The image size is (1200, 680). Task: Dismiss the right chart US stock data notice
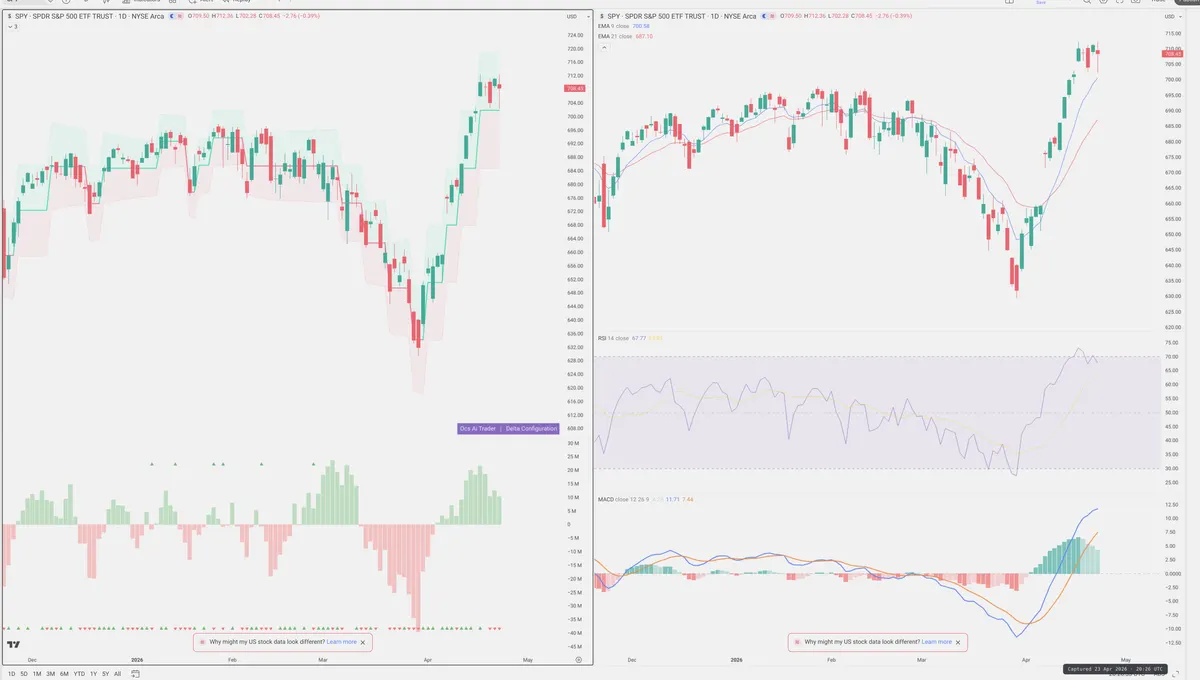pyautogui.click(x=959, y=642)
